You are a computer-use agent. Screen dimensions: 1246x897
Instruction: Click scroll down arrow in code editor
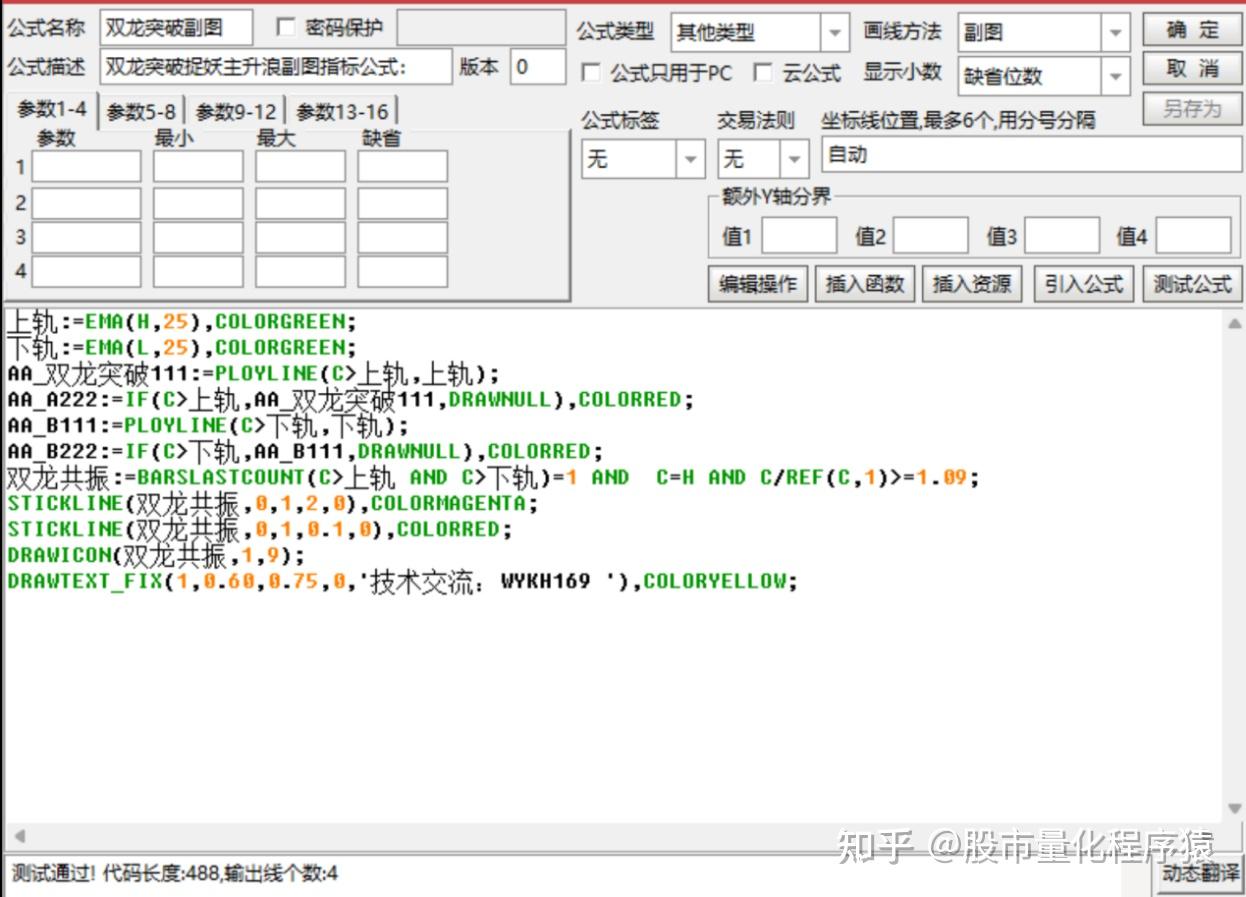1234,809
